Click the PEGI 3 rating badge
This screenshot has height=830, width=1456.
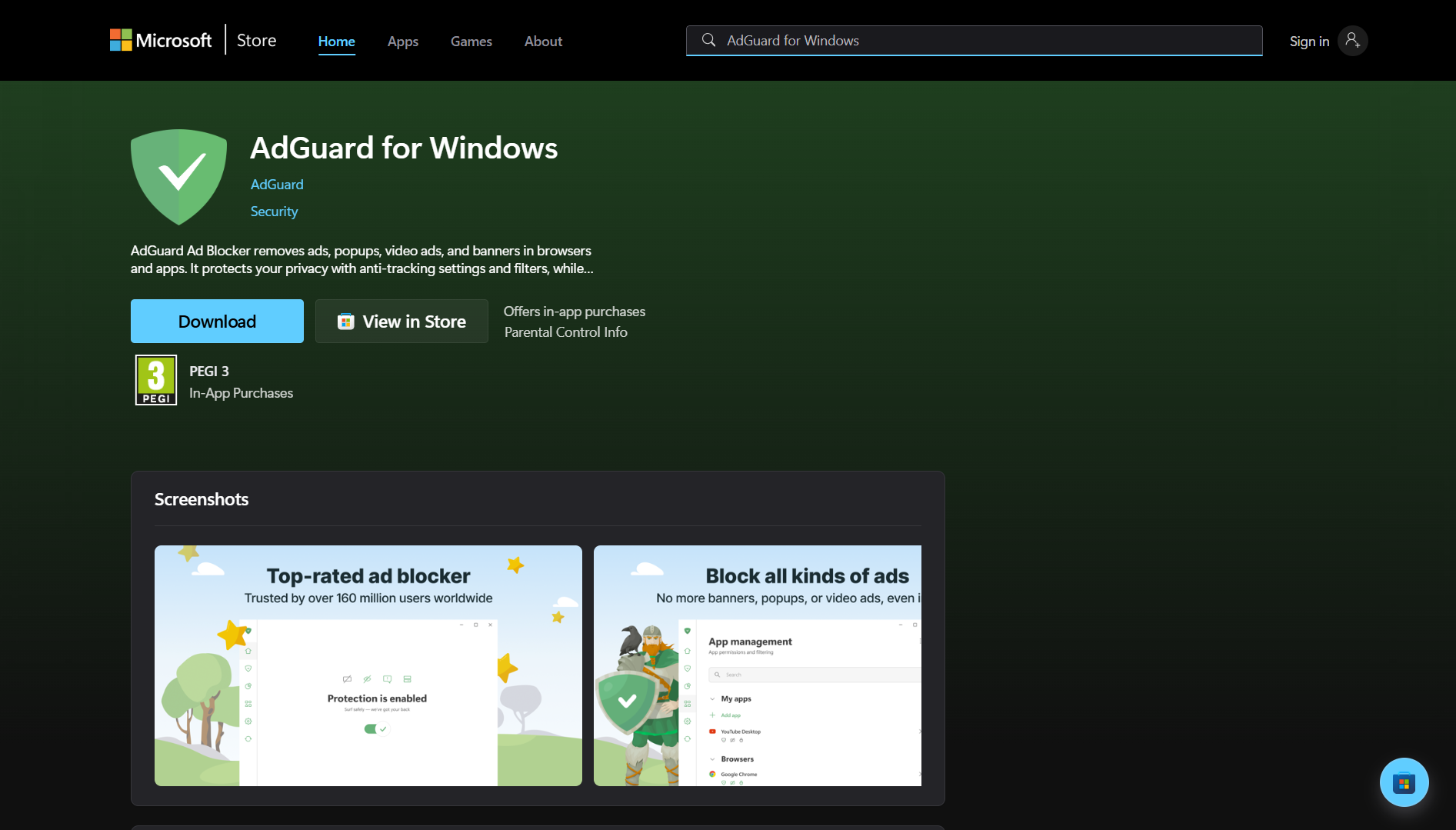click(x=156, y=379)
